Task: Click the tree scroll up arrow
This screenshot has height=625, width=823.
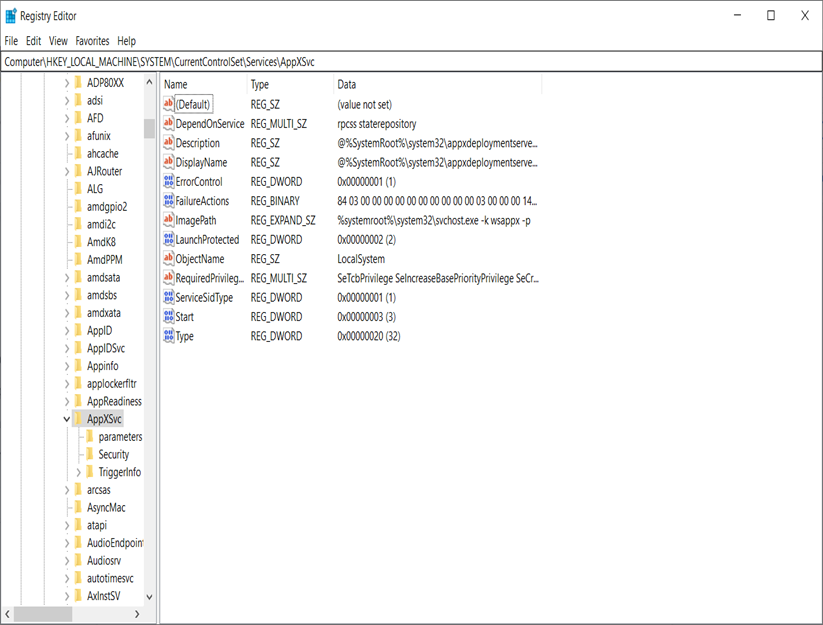Action: (149, 82)
